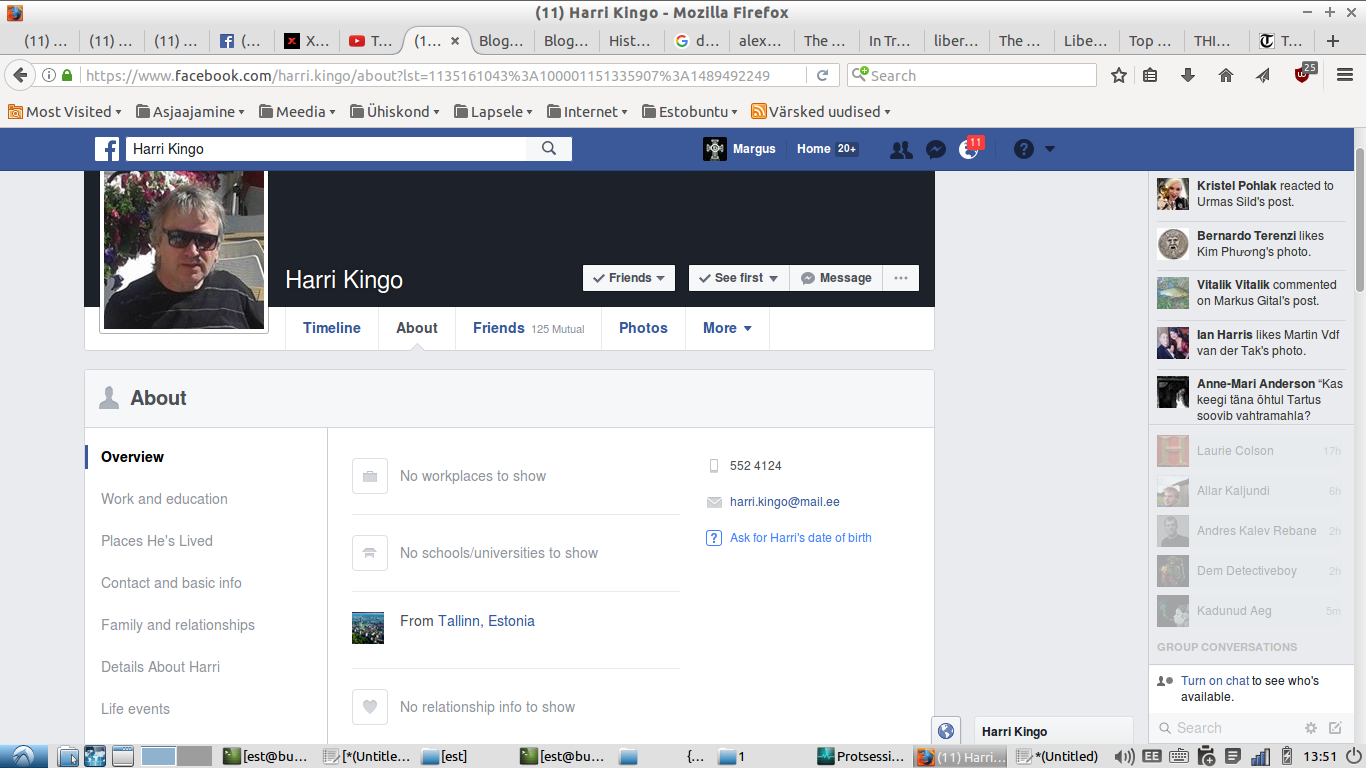
Task: Bookmark this page with the star icon
Action: click(1119, 75)
